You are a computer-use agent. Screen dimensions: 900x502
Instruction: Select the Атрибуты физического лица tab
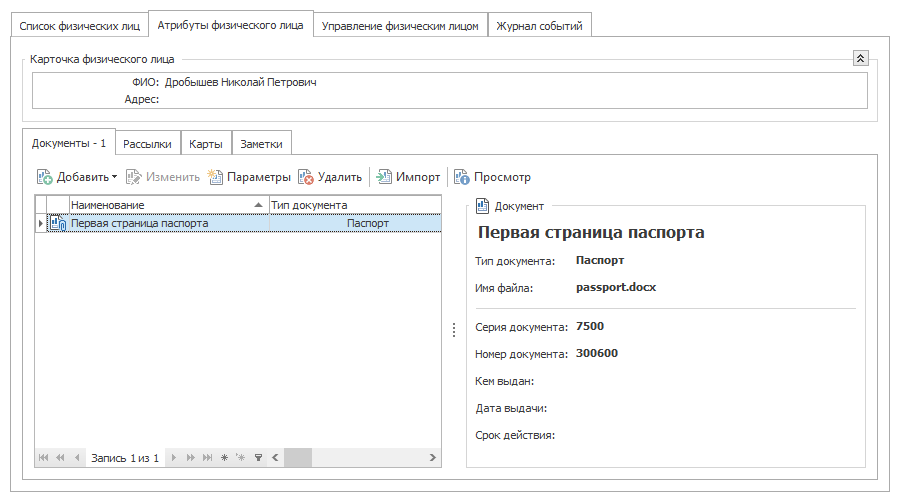tap(231, 25)
